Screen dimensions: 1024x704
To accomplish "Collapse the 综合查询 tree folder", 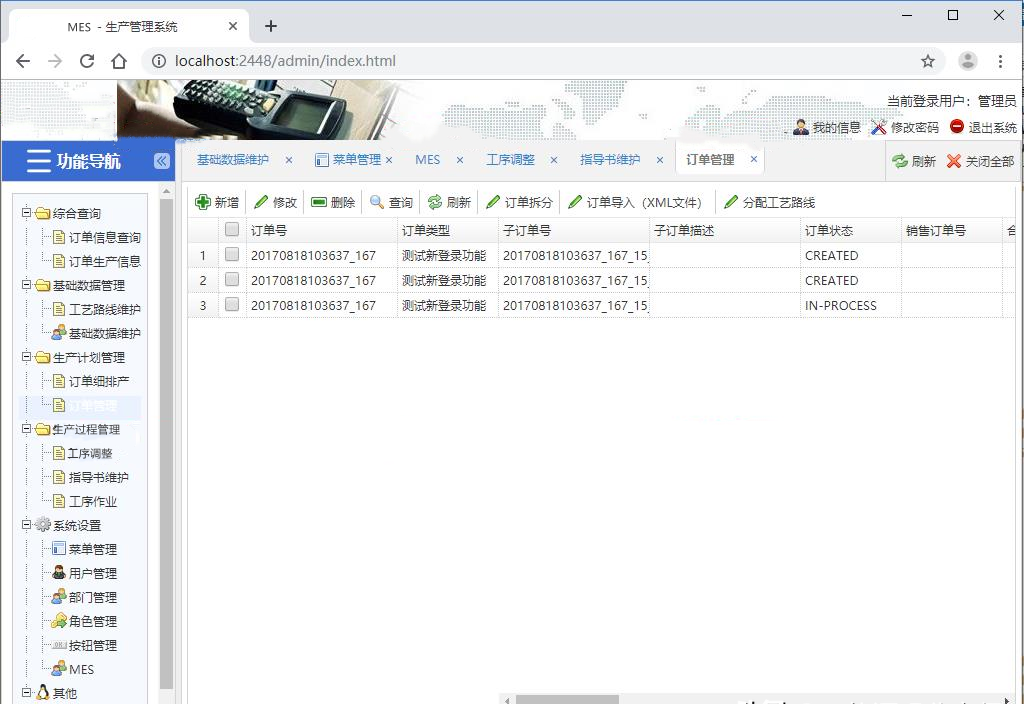I will (x=26, y=212).
